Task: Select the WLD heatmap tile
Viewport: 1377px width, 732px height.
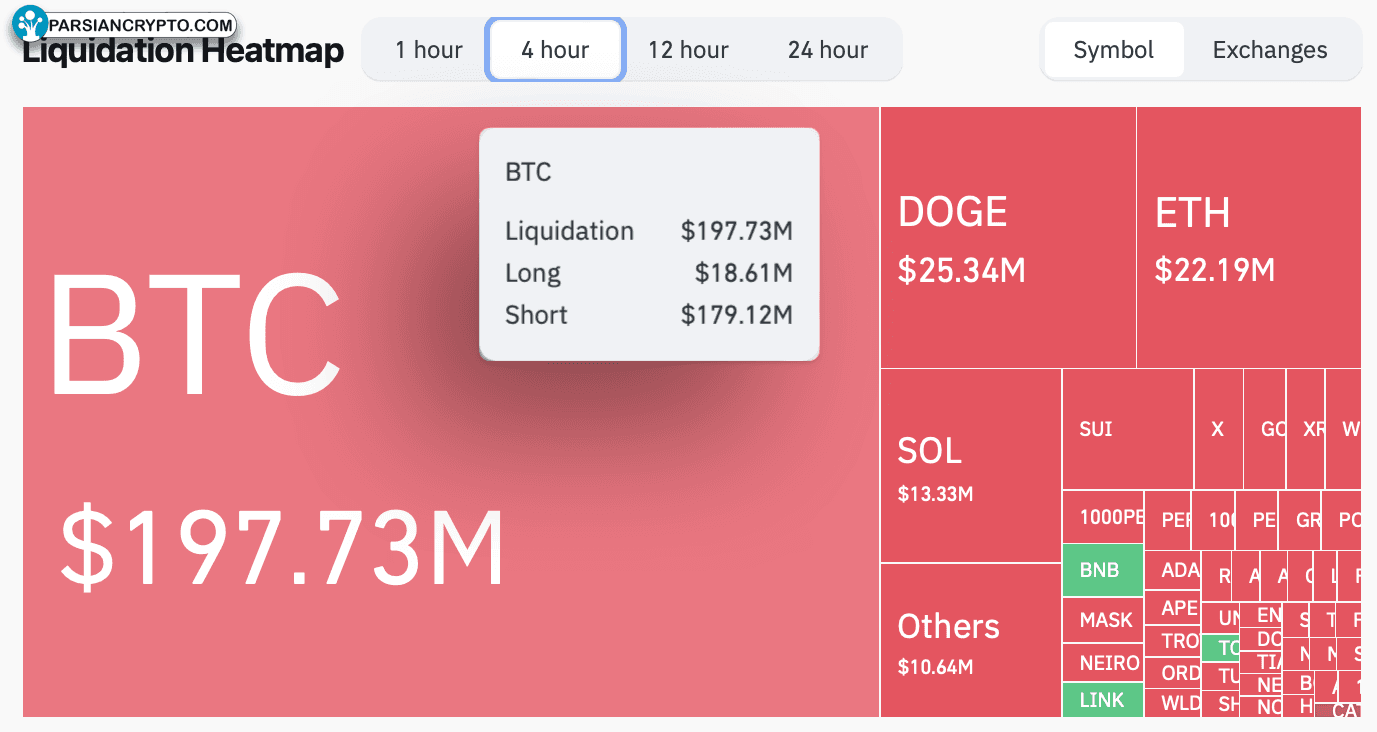Action: pos(1172,703)
